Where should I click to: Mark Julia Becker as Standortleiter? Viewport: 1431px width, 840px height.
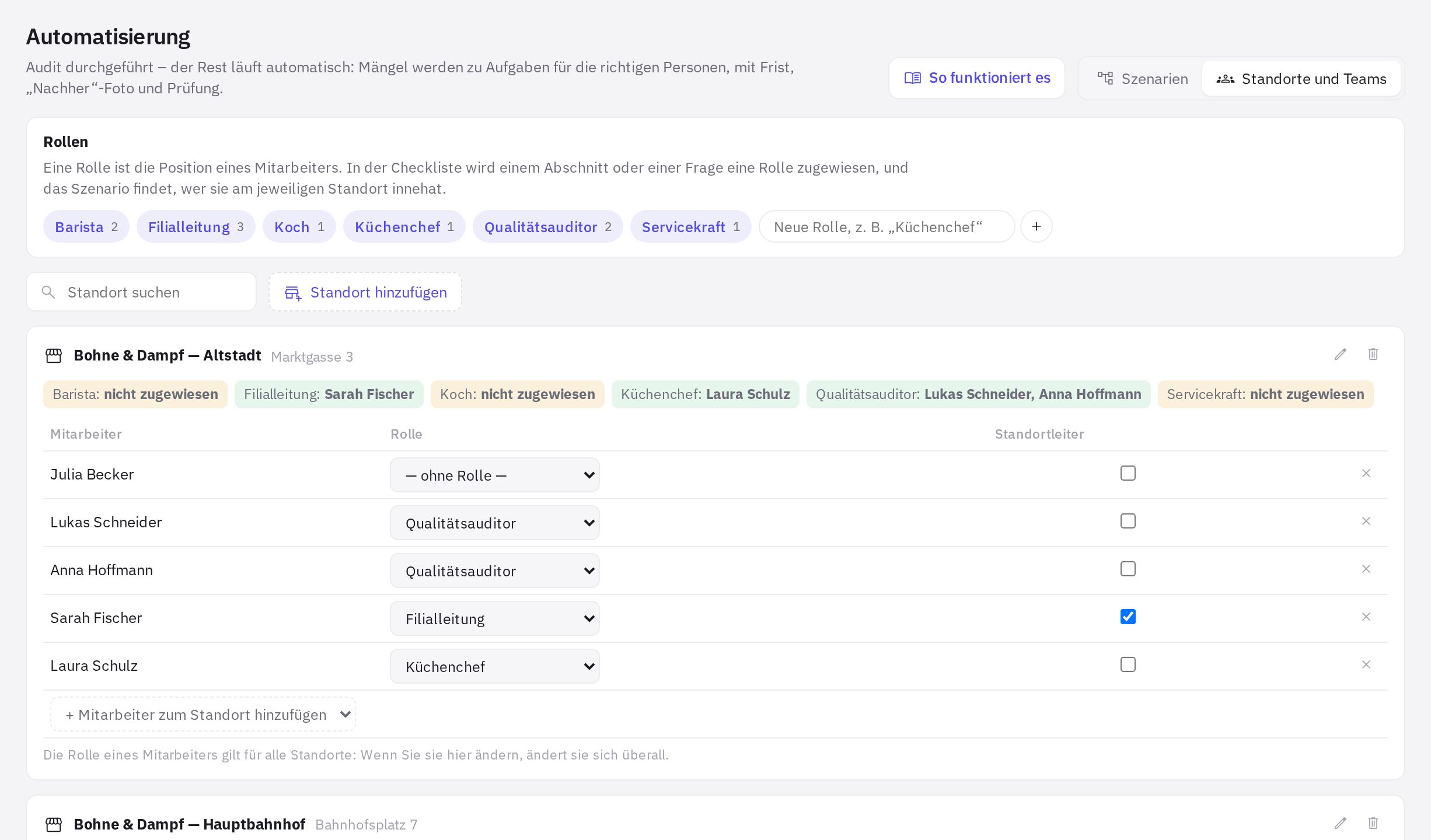click(x=1128, y=473)
